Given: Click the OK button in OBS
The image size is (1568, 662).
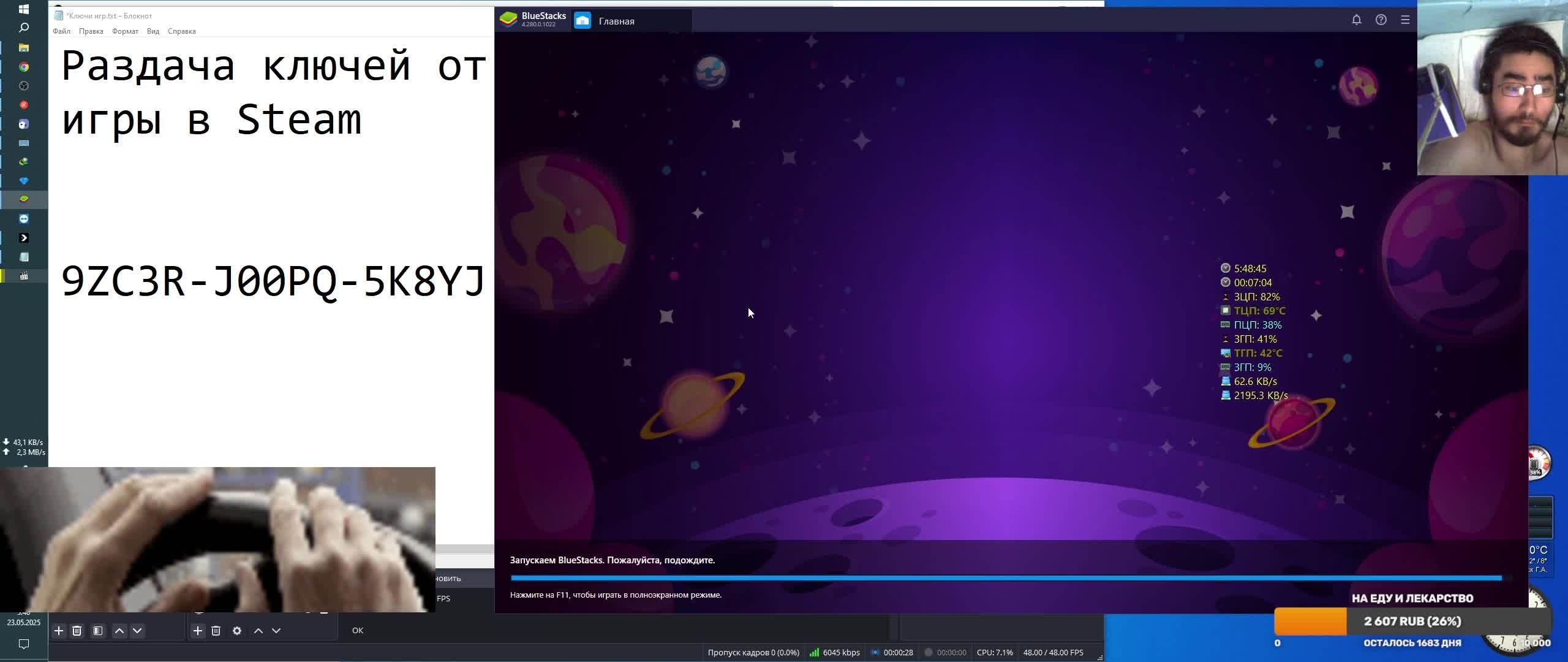Looking at the screenshot, I should pyautogui.click(x=358, y=630).
